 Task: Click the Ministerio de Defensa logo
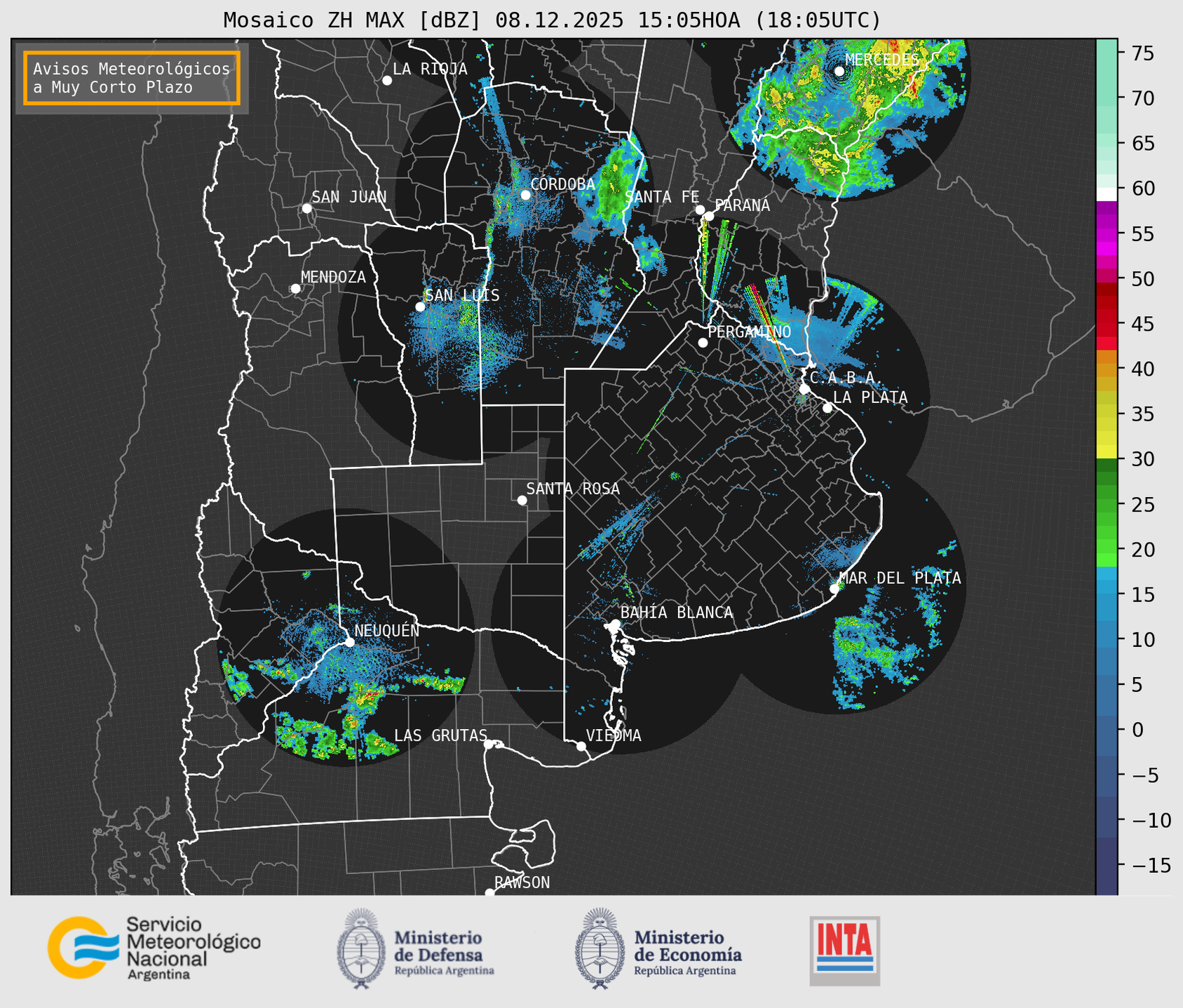click(416, 949)
